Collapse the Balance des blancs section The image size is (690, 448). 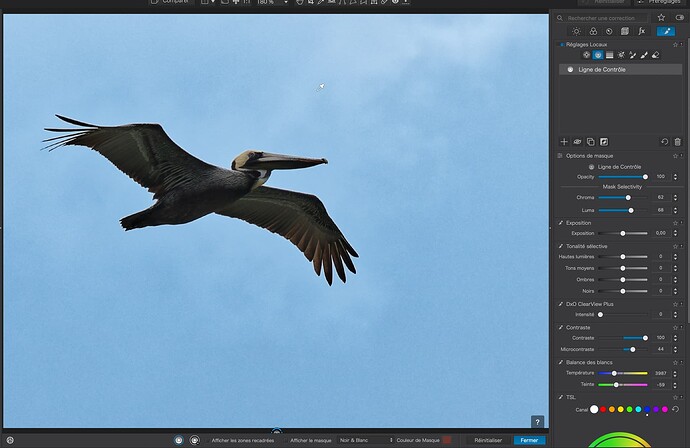point(589,362)
